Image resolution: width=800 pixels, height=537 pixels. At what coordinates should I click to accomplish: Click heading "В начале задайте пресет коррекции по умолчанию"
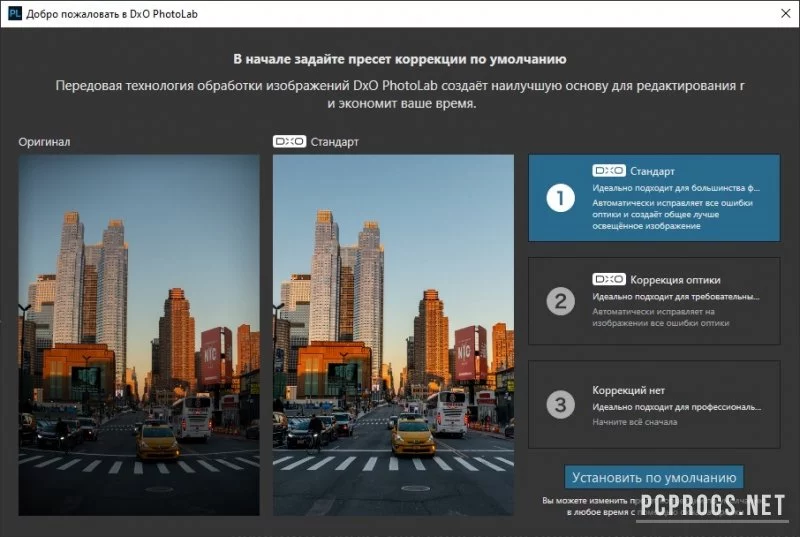[x=399, y=59]
